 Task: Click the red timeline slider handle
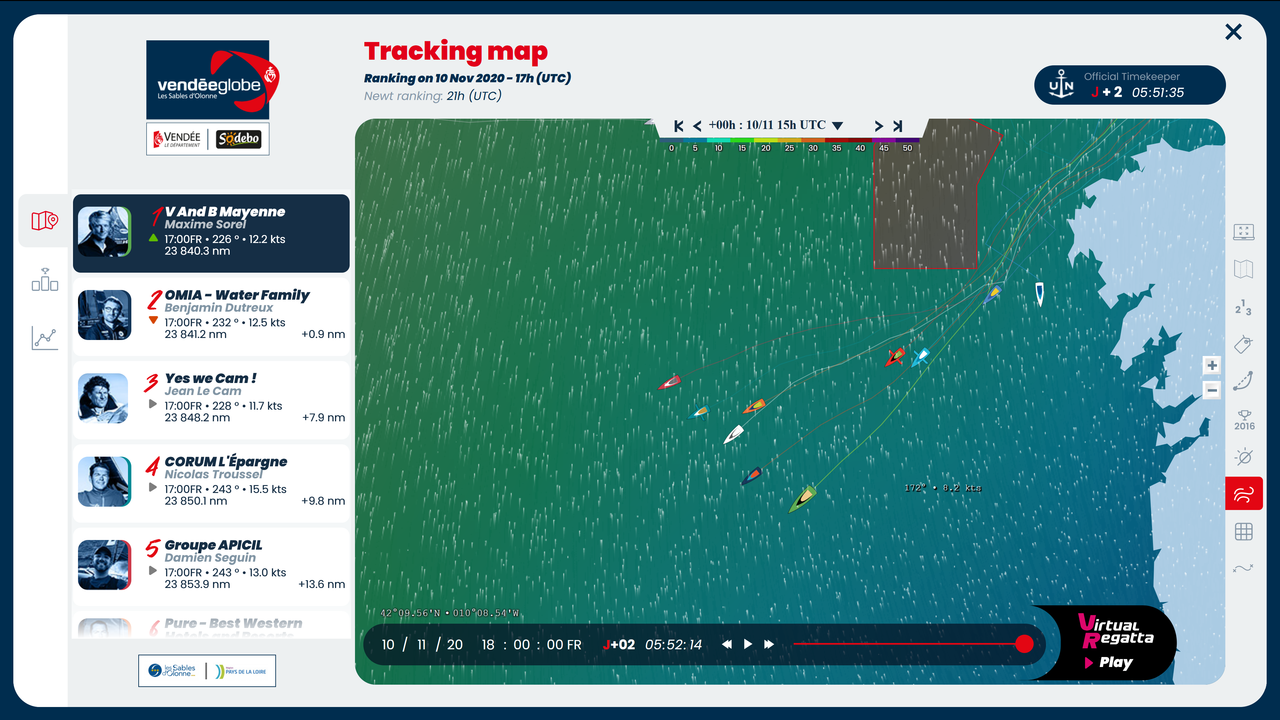(x=1024, y=644)
